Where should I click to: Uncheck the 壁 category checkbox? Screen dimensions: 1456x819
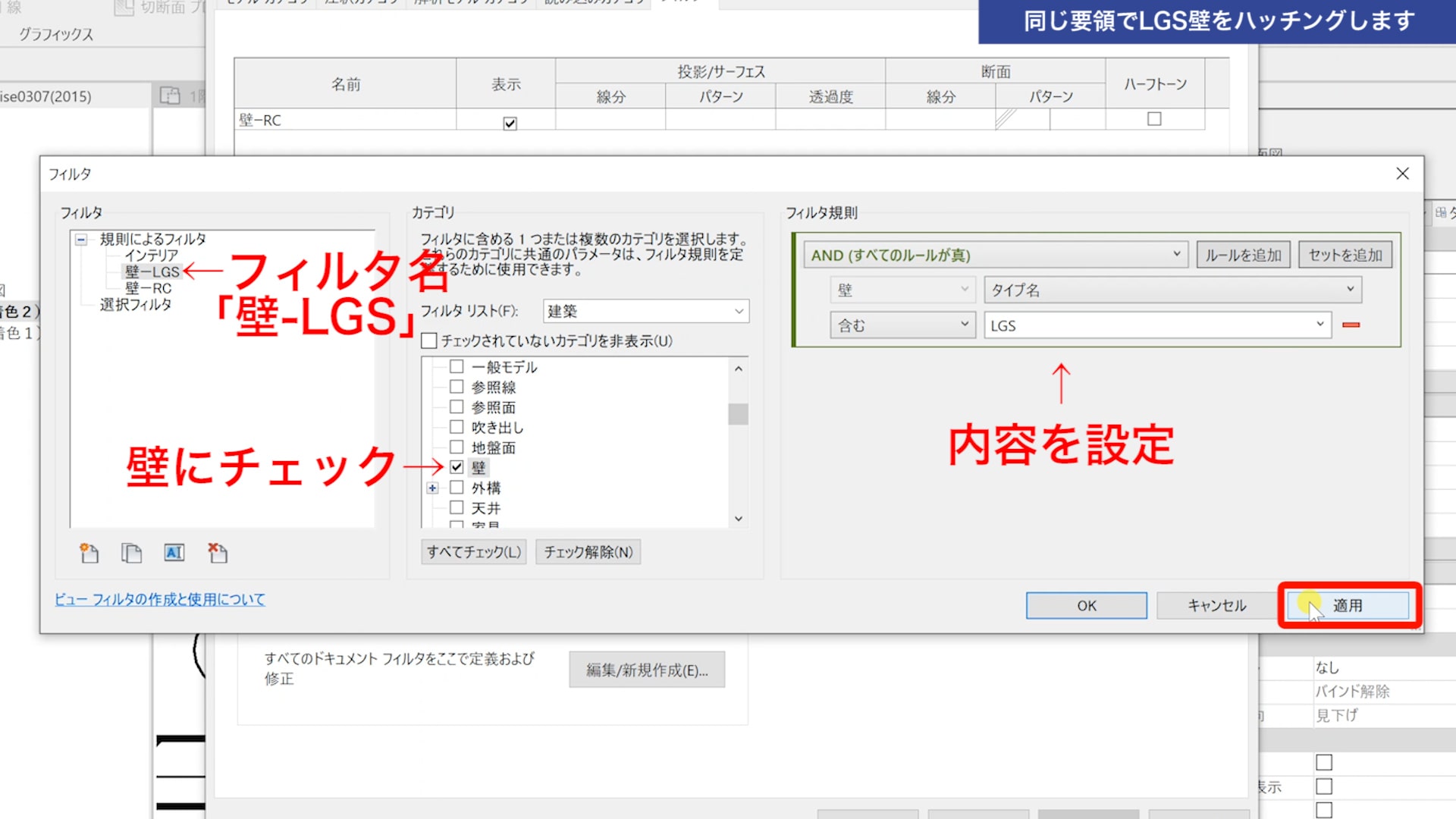(457, 467)
